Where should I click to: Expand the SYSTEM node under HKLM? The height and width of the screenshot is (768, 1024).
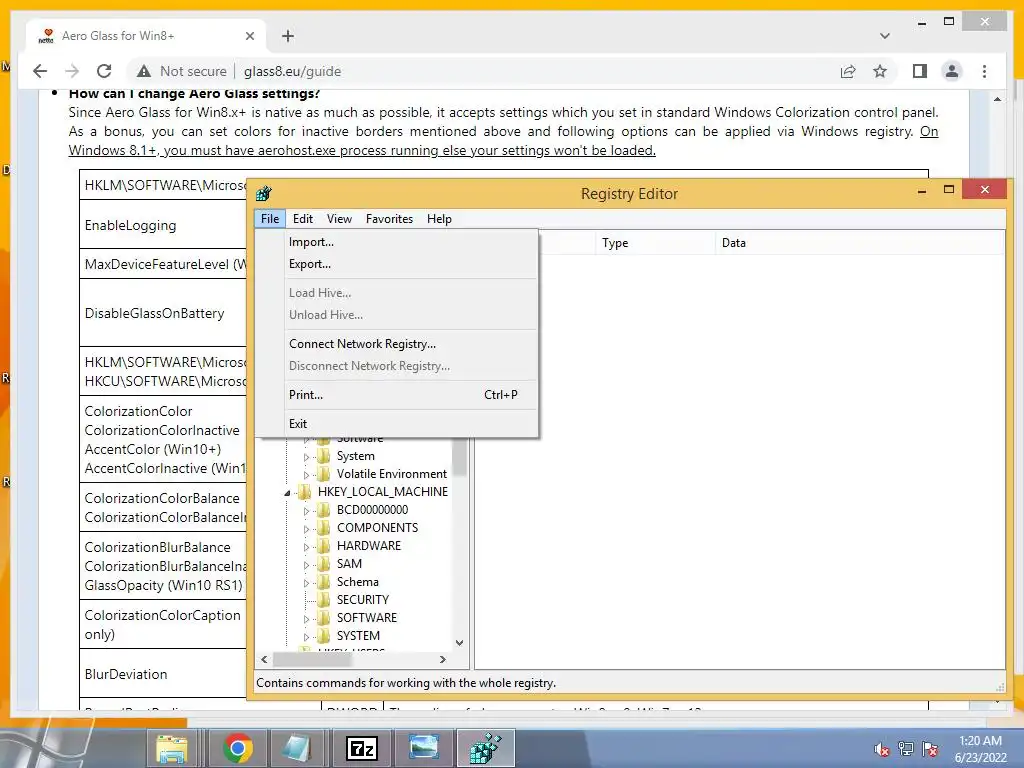coord(306,637)
